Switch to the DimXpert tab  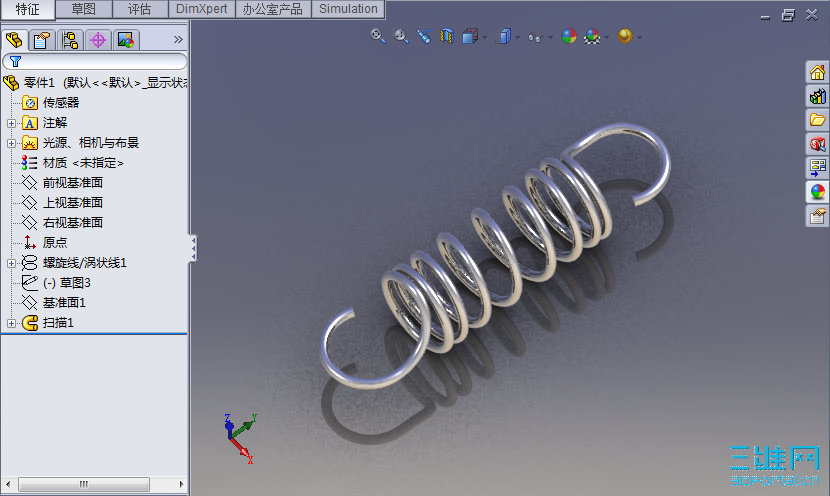click(x=202, y=9)
